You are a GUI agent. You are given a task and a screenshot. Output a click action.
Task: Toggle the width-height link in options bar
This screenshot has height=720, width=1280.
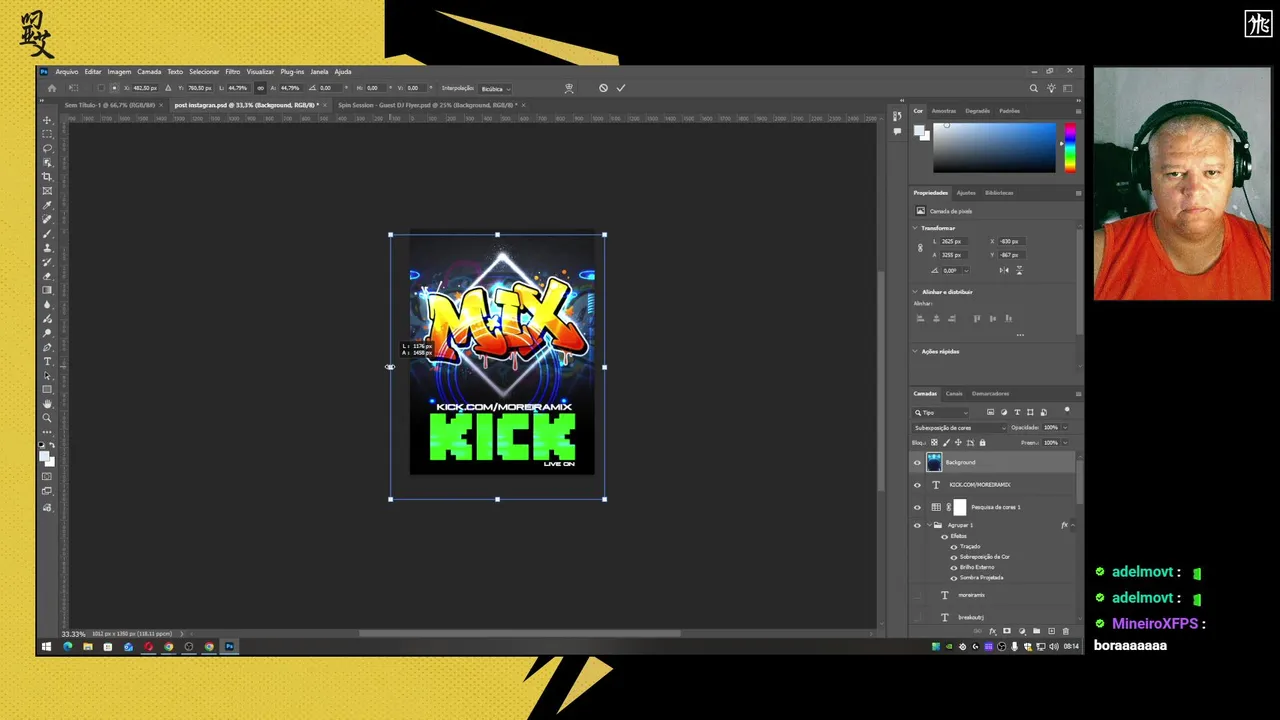259,88
